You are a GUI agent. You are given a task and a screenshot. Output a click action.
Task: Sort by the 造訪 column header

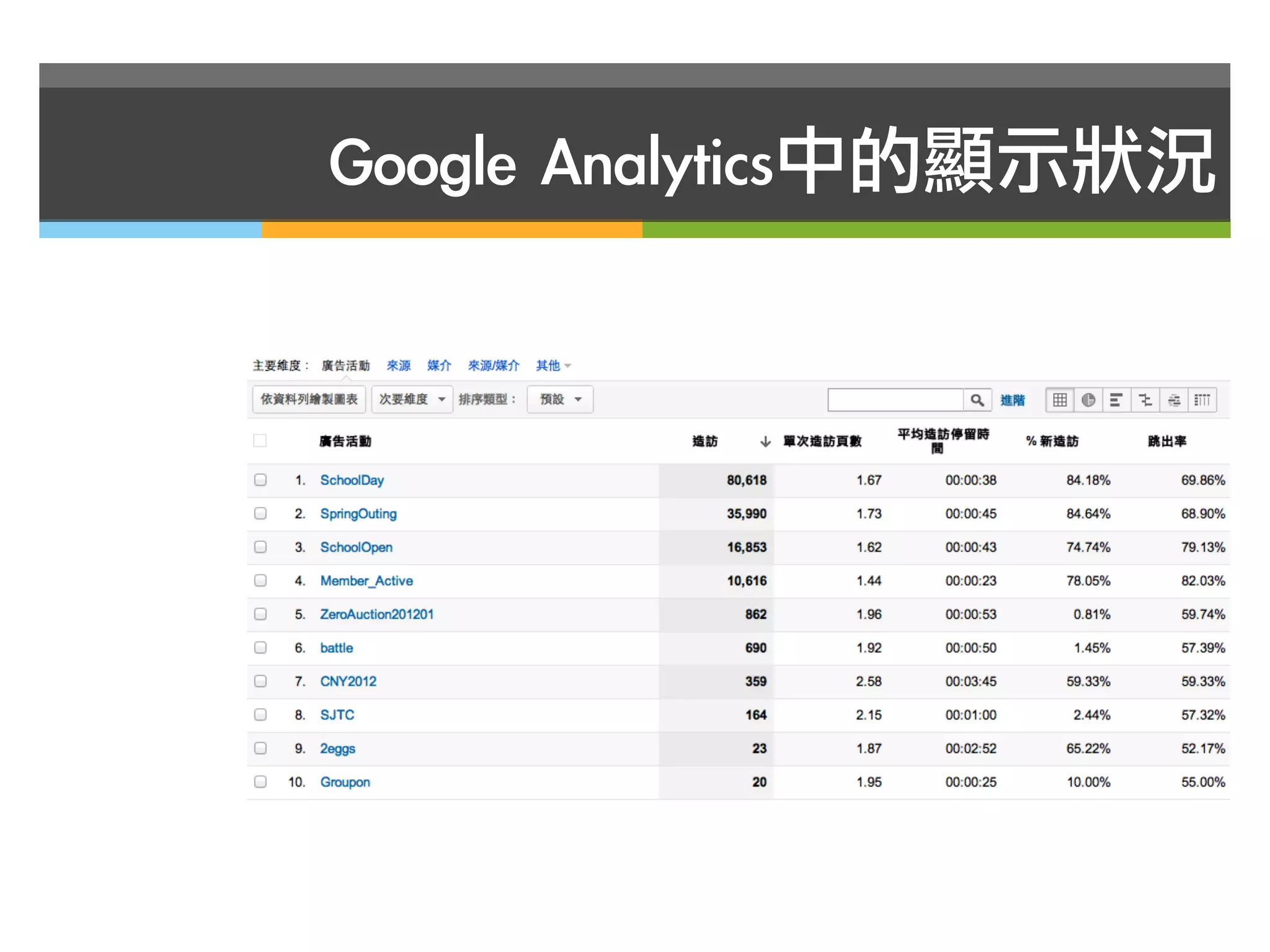[x=705, y=441]
